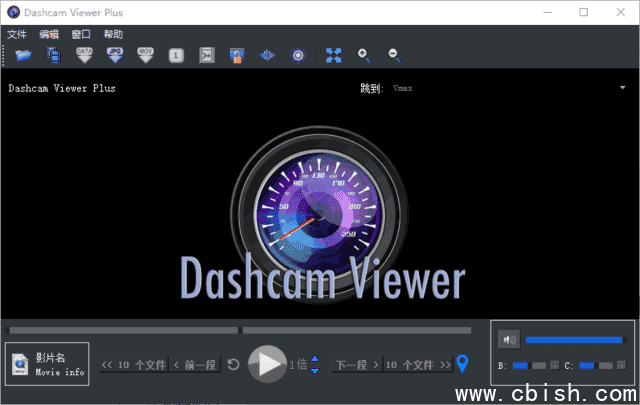Adjust the C contrast slider
Viewport: 640px width, 405px height.
(596, 365)
